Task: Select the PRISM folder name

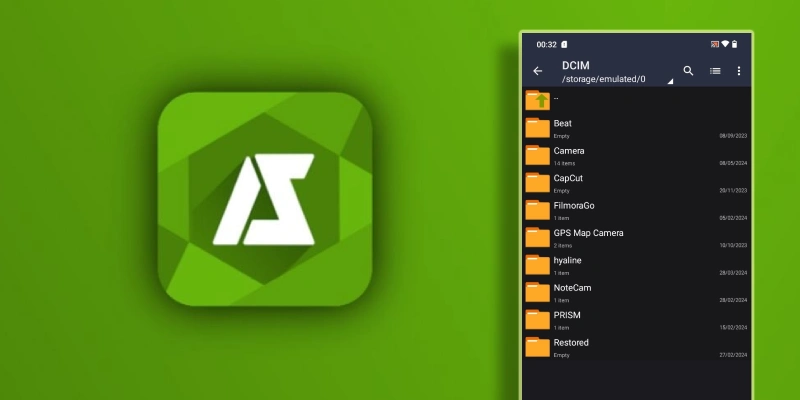Action: click(x=567, y=315)
